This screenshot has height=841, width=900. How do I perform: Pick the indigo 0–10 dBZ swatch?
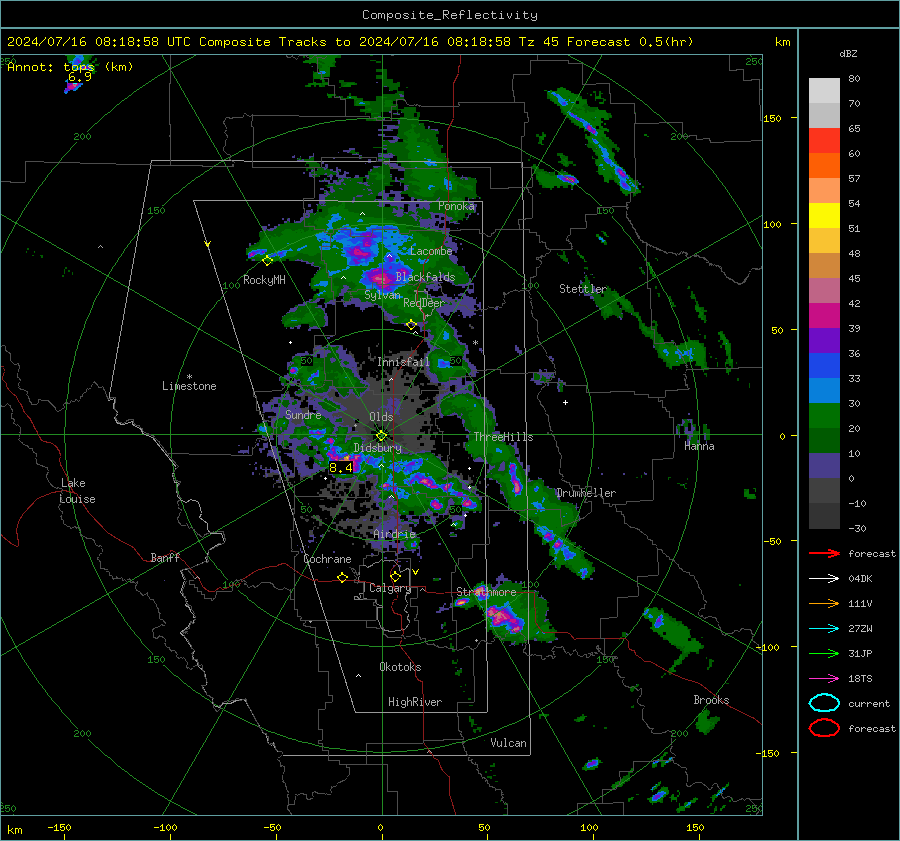pyautogui.click(x=824, y=466)
